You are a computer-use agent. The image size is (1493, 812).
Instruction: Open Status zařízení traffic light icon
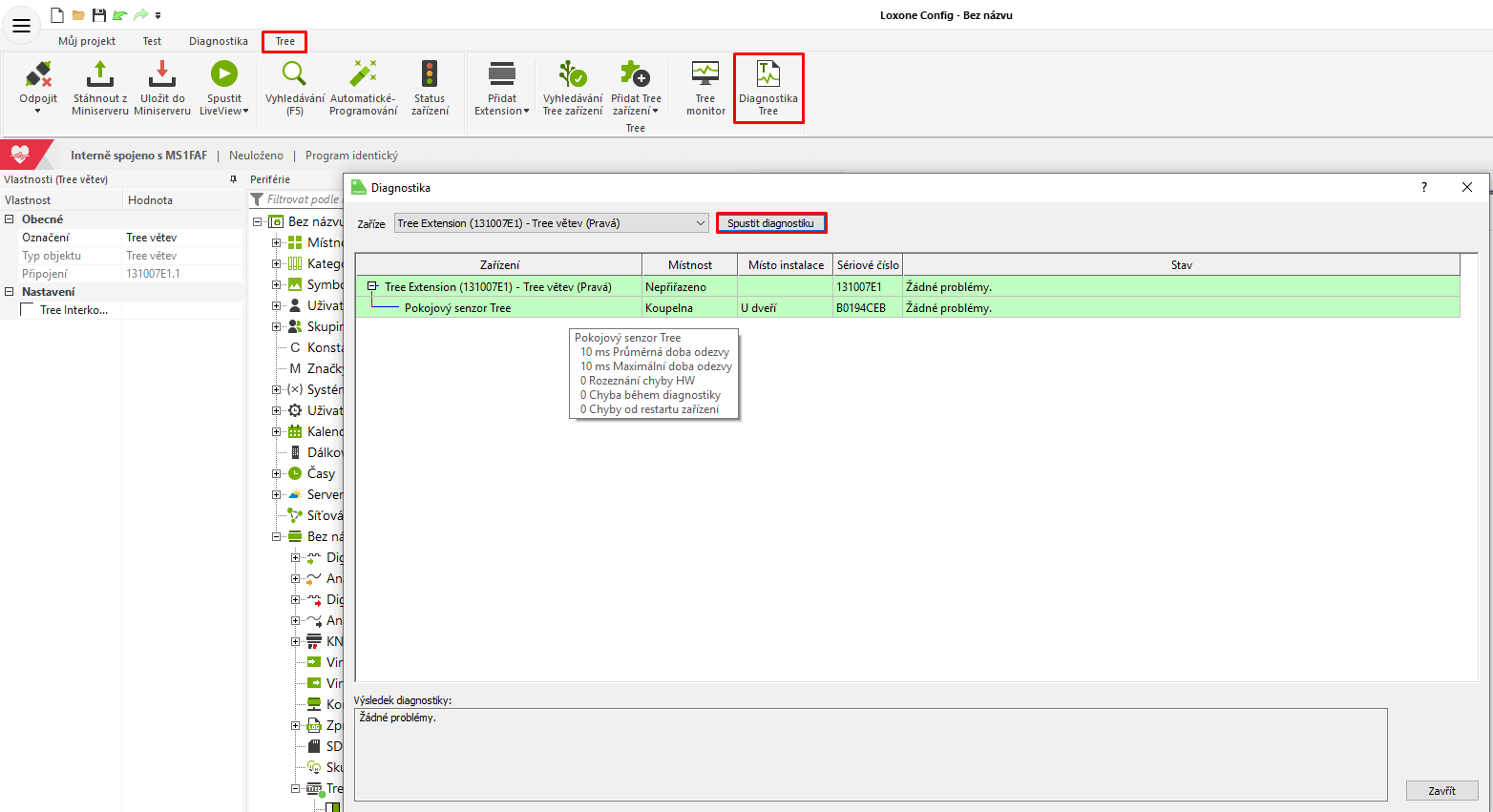(430, 75)
